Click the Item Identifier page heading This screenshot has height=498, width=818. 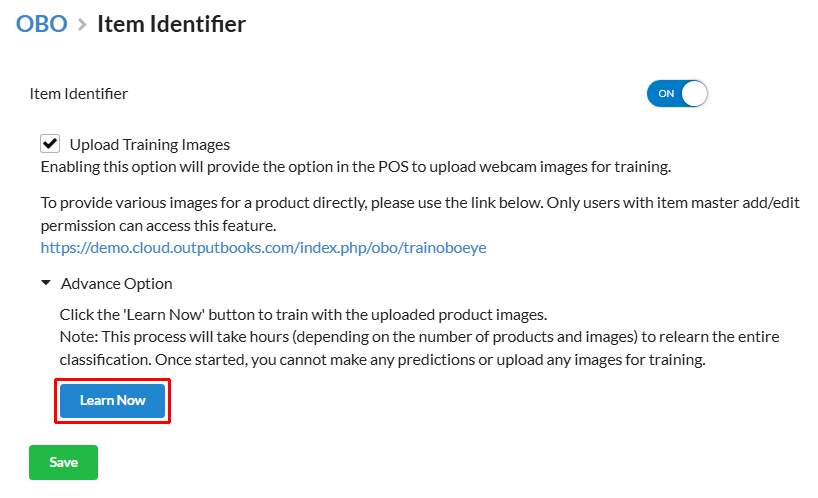tap(172, 24)
